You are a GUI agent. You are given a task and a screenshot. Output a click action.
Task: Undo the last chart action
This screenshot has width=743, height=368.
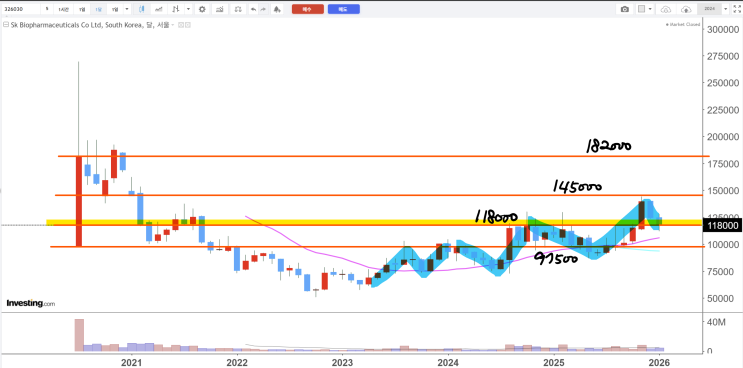click(254, 9)
